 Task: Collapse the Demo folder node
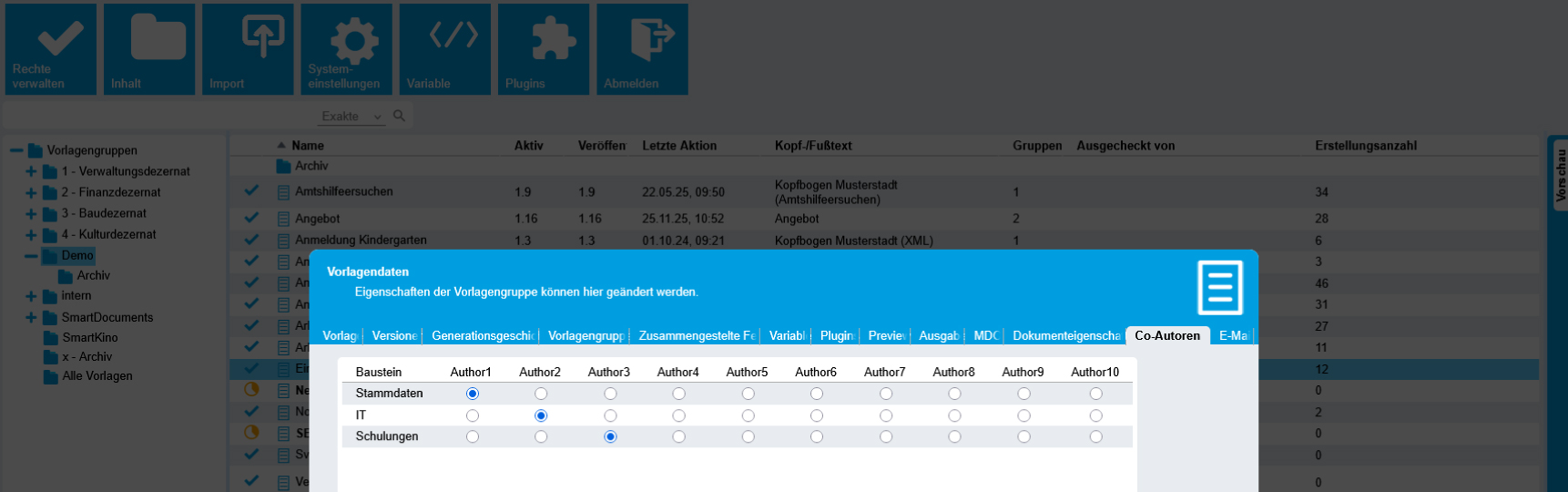pyautogui.click(x=31, y=256)
